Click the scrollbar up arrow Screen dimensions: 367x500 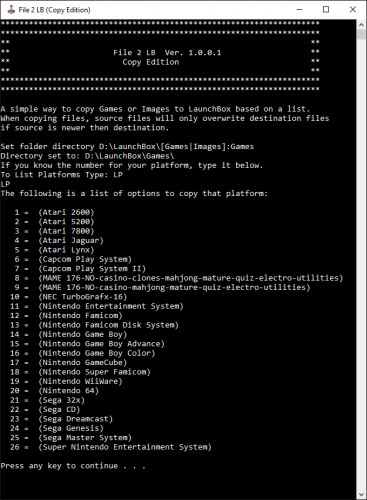point(361,25)
